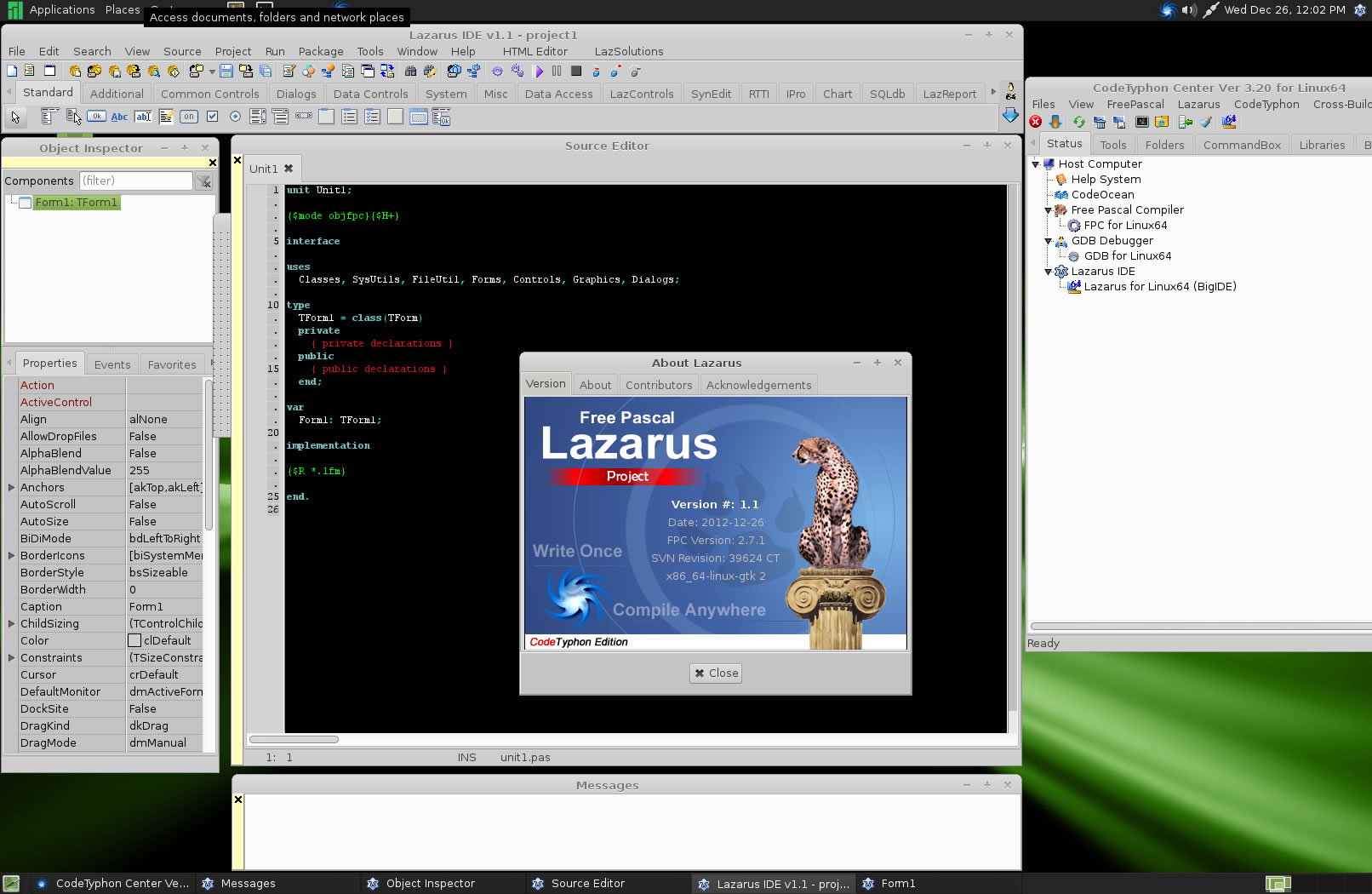
Task: Click the CodeTyphon Center horizontal scrollbar
Action: 1200,626
